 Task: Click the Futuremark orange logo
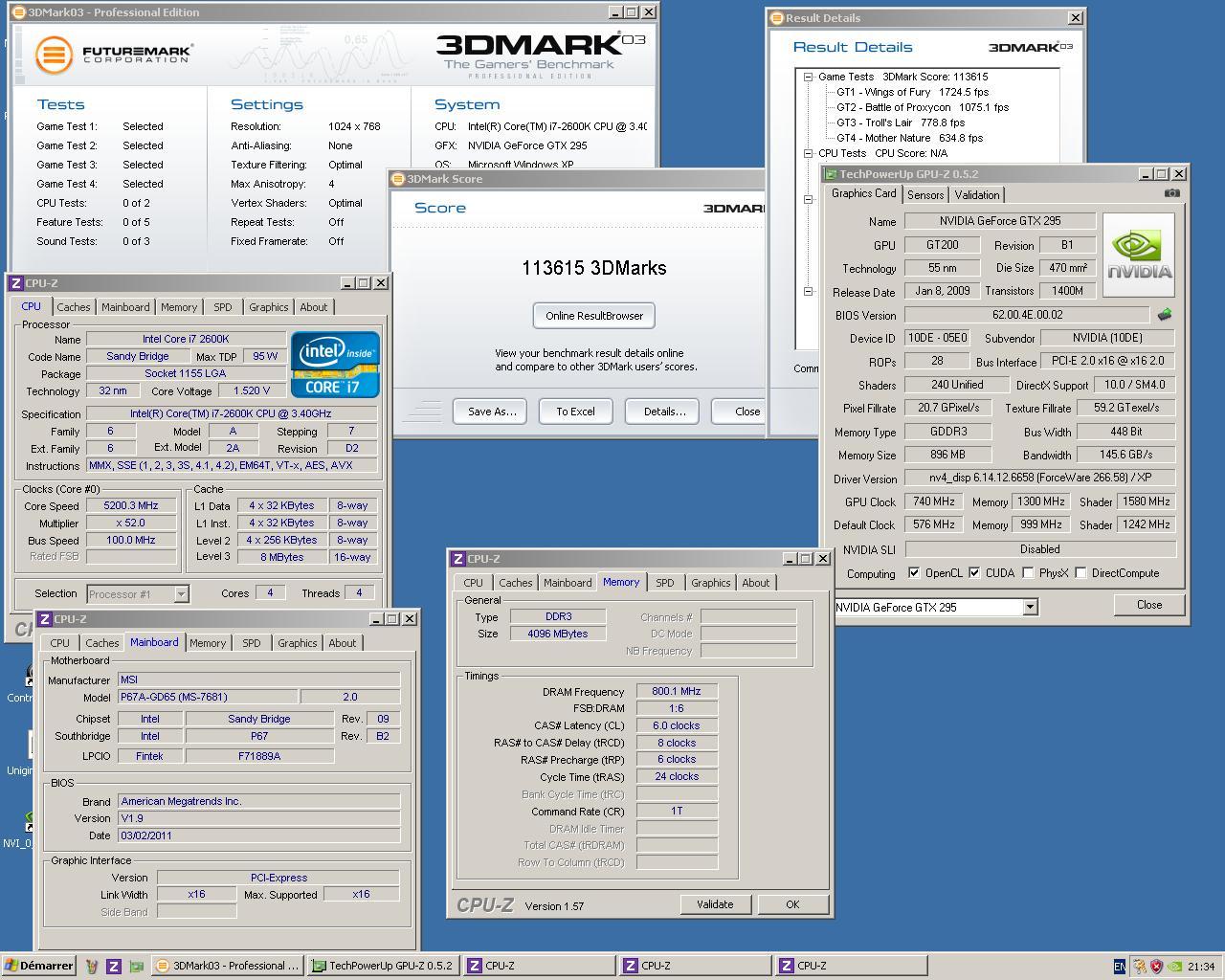click(55, 55)
